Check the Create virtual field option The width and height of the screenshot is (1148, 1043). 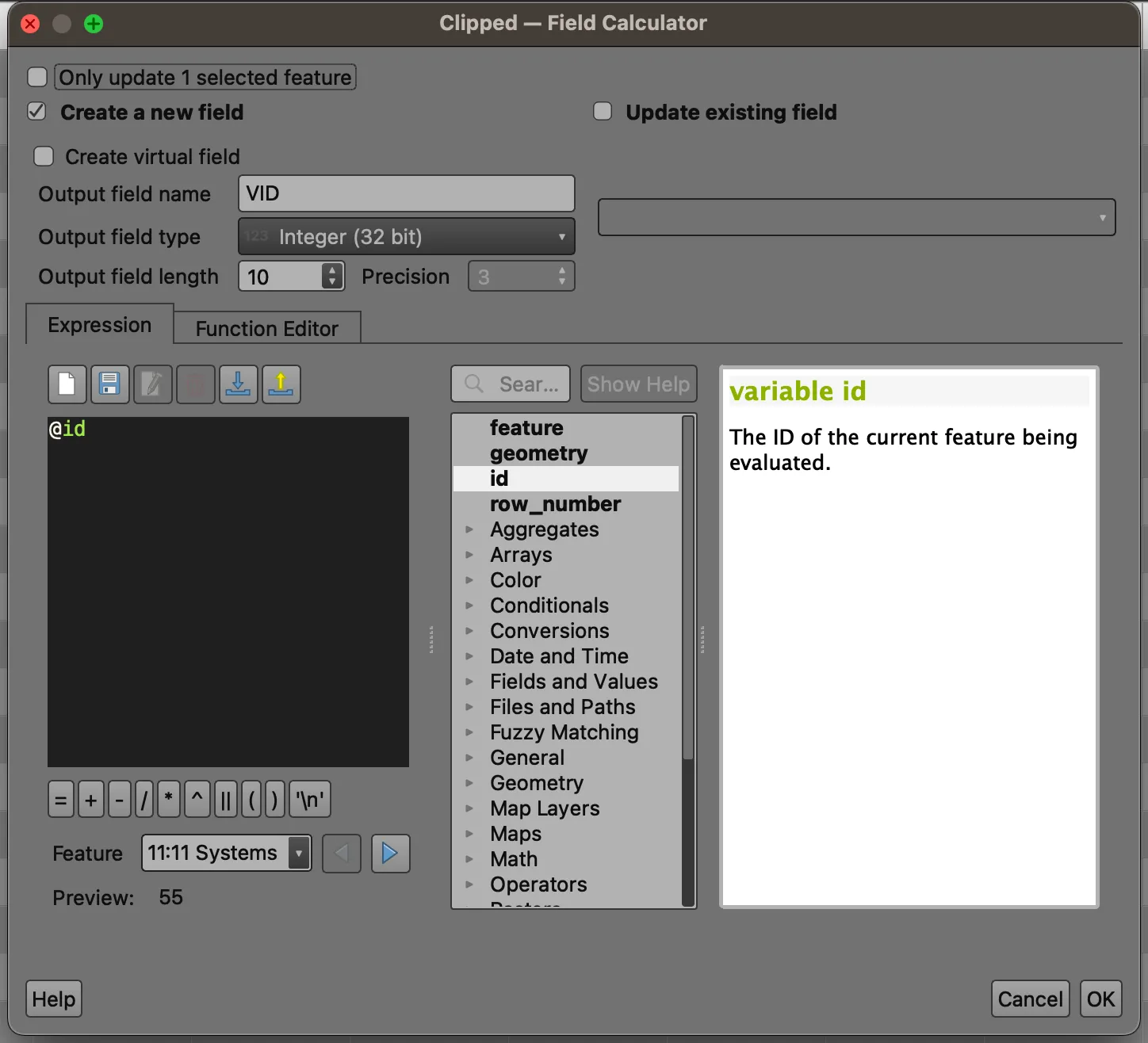click(44, 157)
